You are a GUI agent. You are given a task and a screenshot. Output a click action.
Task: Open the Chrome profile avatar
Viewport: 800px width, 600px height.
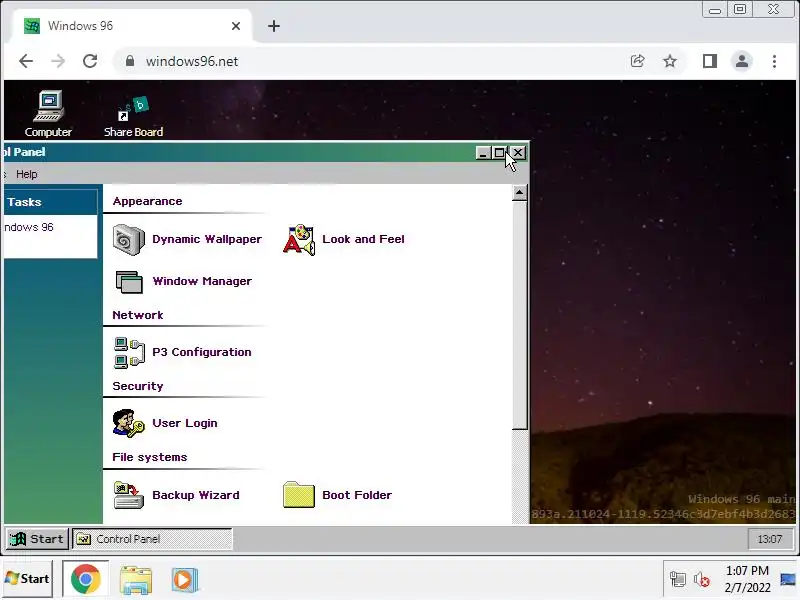point(742,61)
